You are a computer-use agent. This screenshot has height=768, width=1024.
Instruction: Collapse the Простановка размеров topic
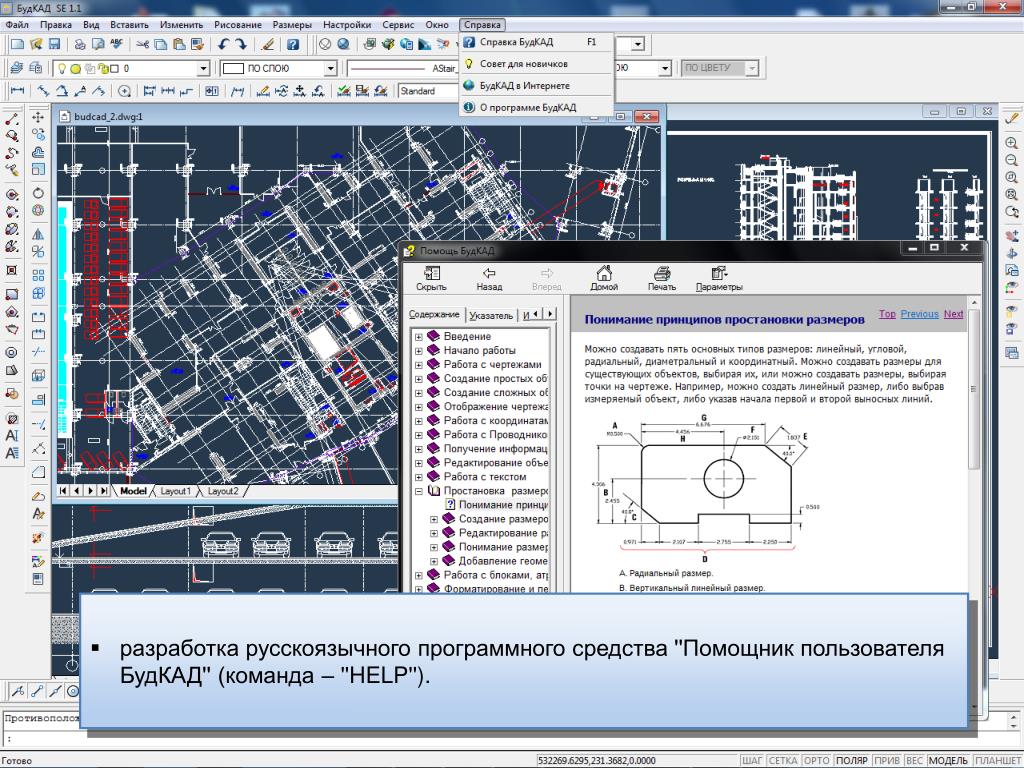click(419, 491)
